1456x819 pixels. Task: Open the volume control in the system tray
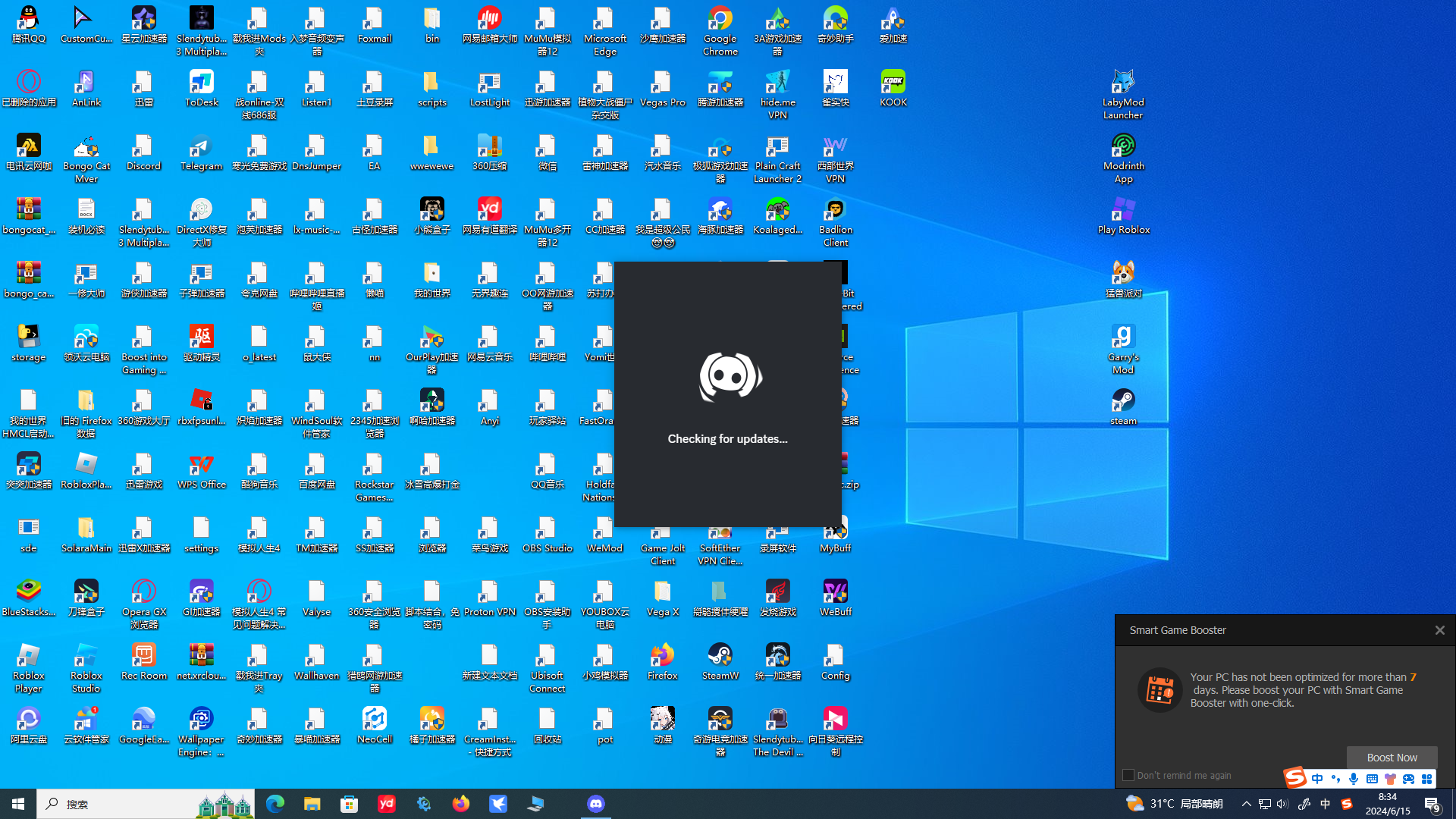(1282, 804)
